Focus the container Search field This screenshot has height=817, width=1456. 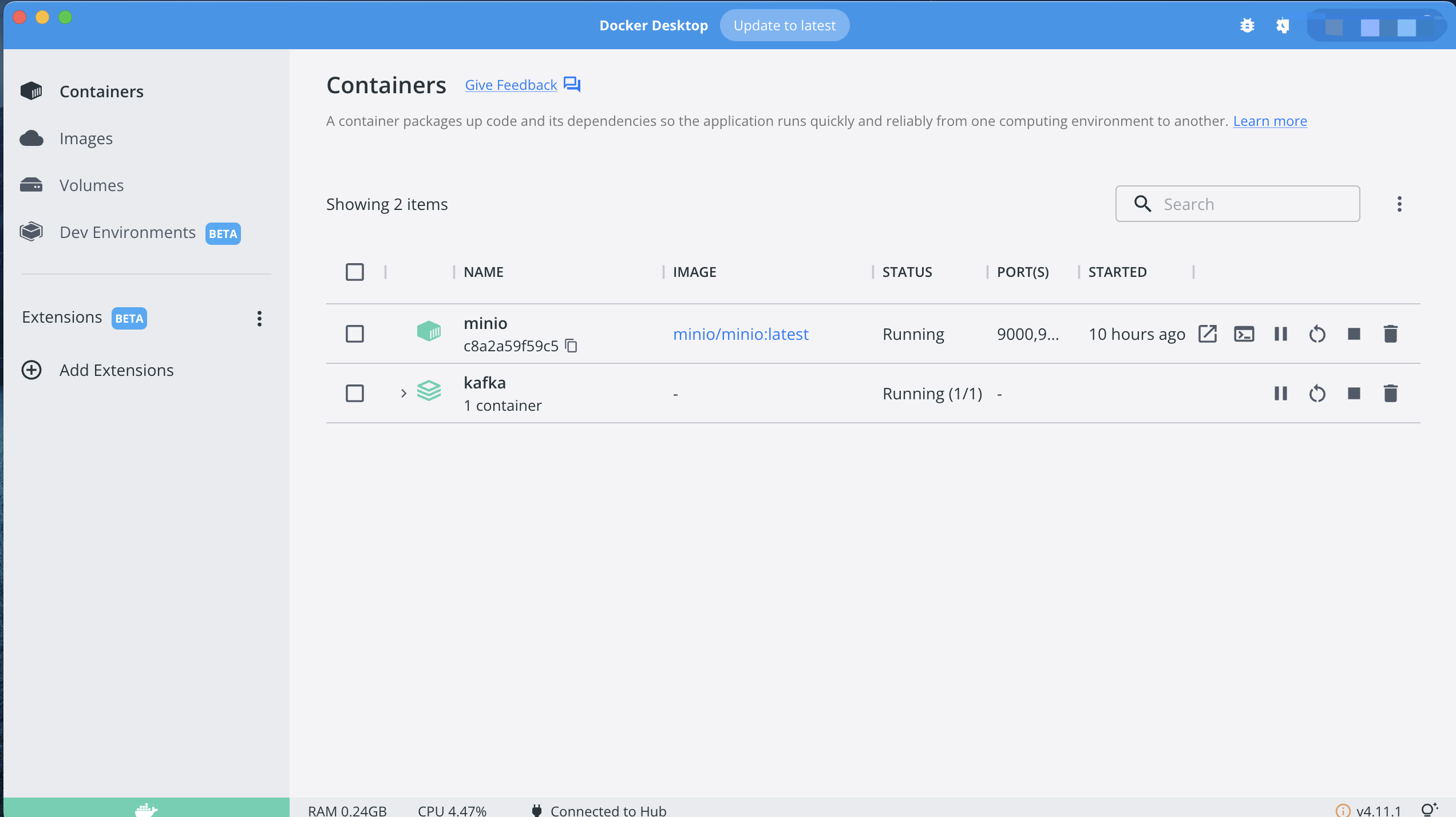pos(1237,204)
